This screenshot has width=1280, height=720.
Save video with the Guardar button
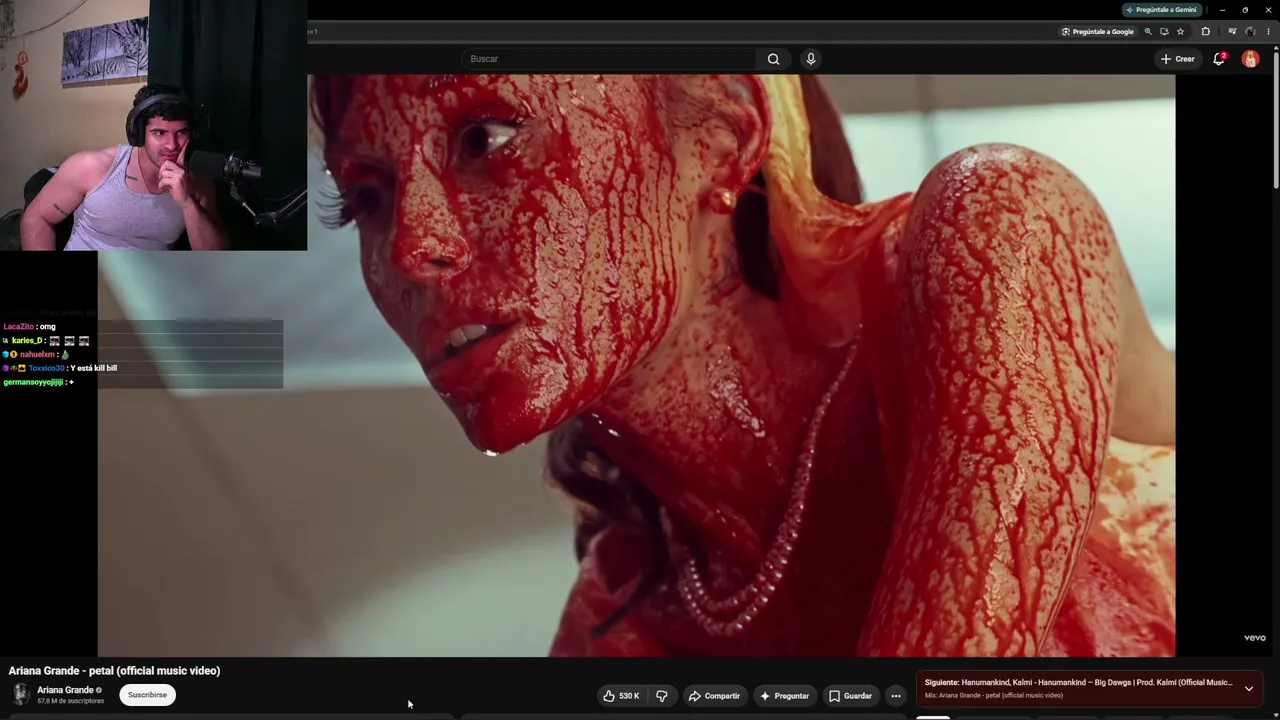click(851, 696)
